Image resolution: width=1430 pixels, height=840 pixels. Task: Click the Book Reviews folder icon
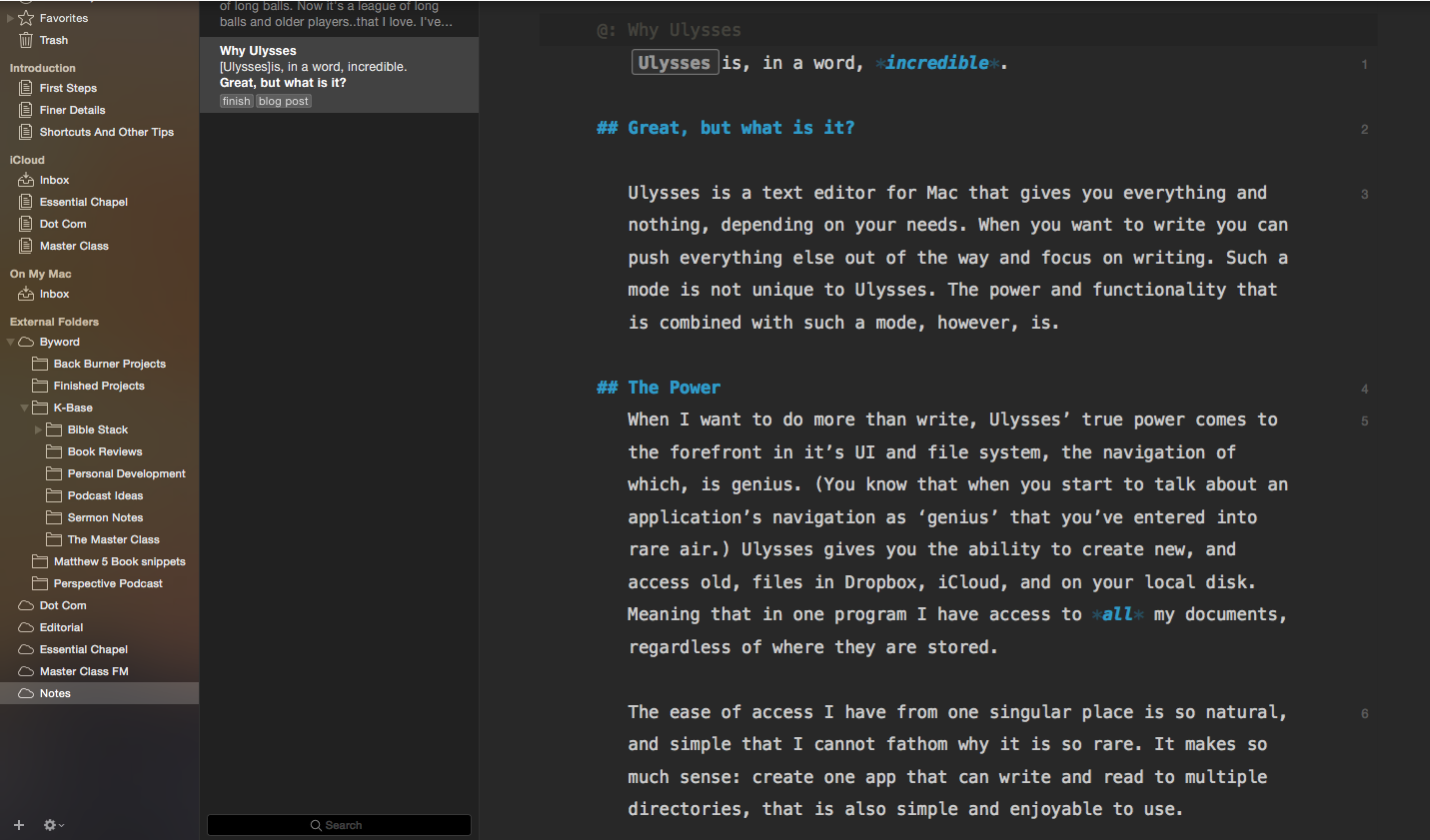point(54,451)
